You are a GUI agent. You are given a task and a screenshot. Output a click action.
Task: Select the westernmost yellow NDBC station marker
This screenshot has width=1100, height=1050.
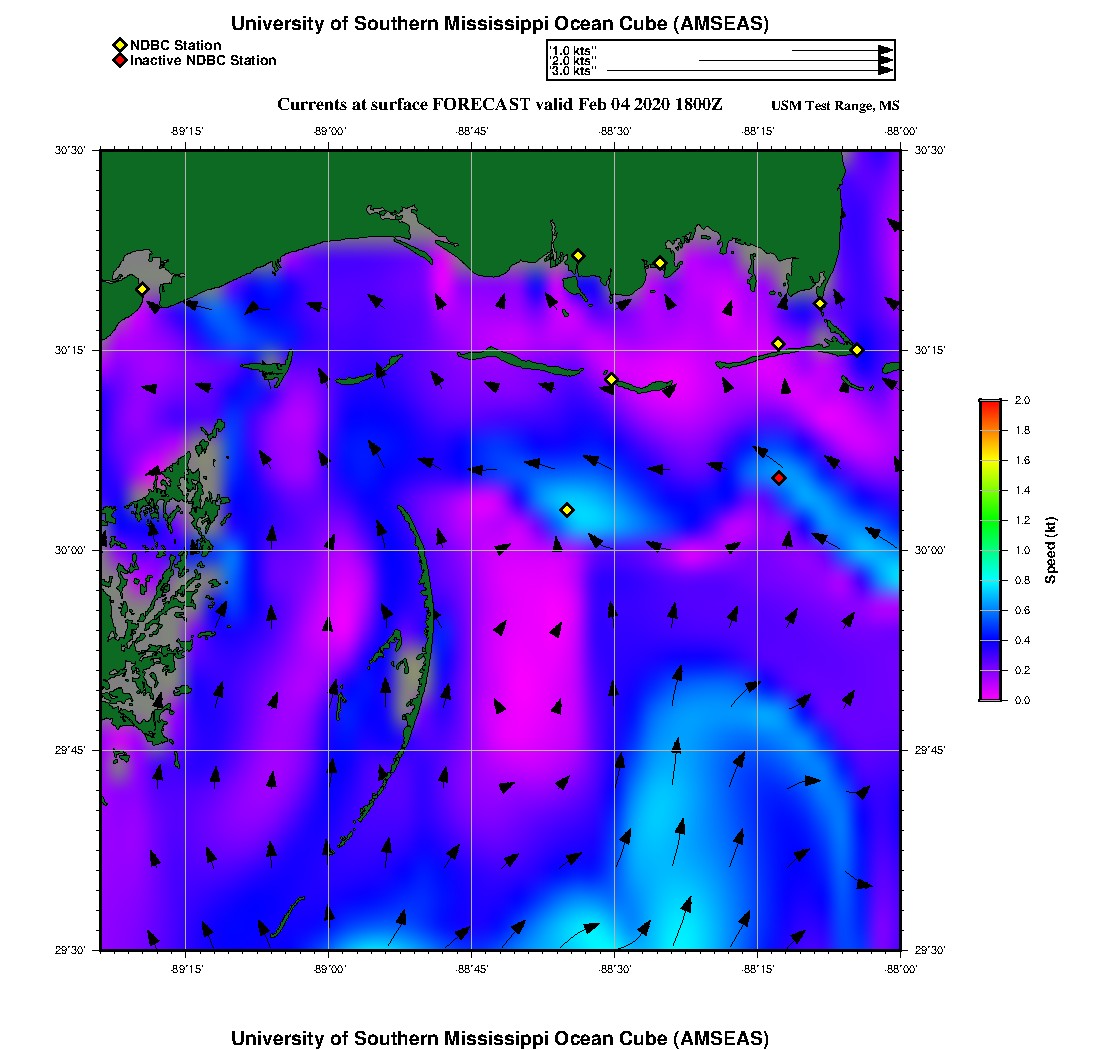[x=142, y=289]
